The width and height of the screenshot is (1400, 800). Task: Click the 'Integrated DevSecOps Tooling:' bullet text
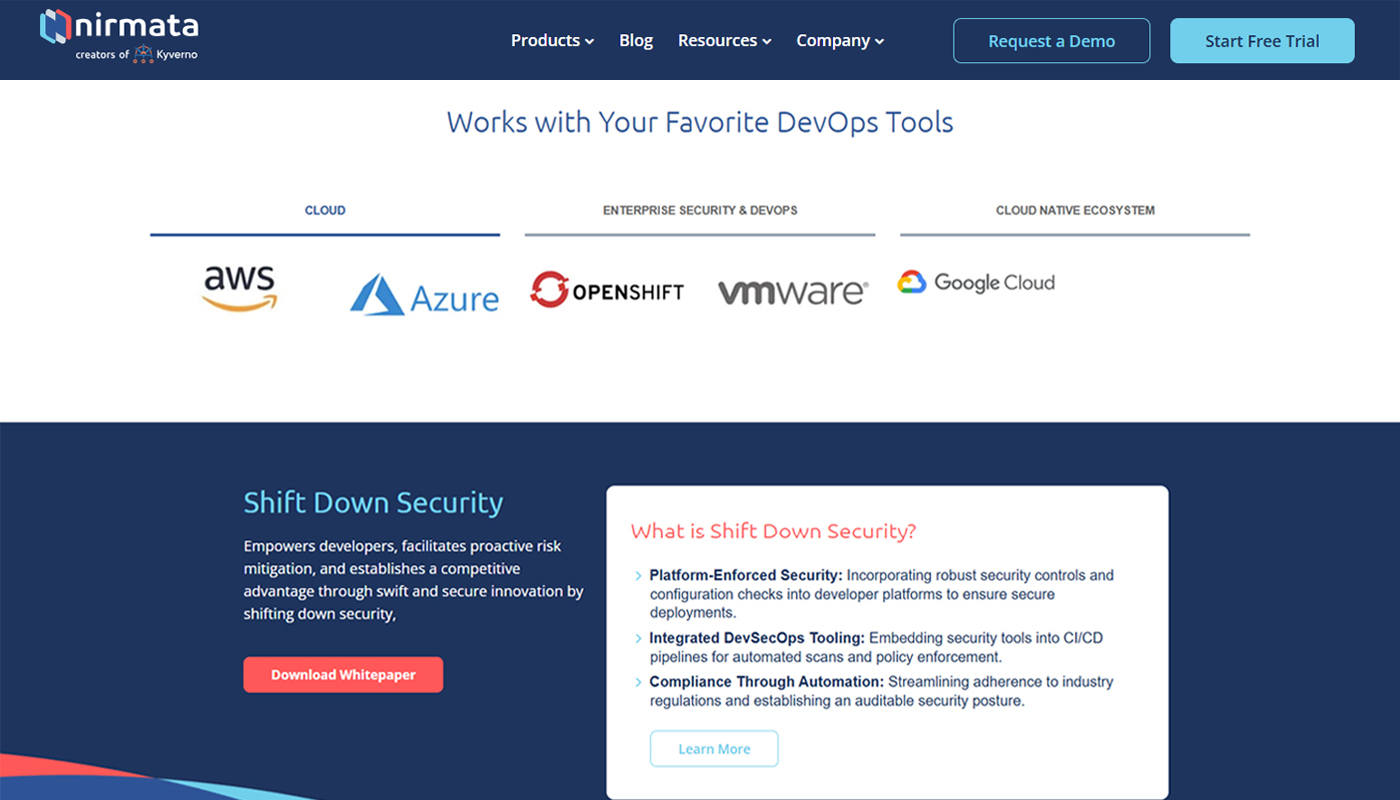pos(757,637)
